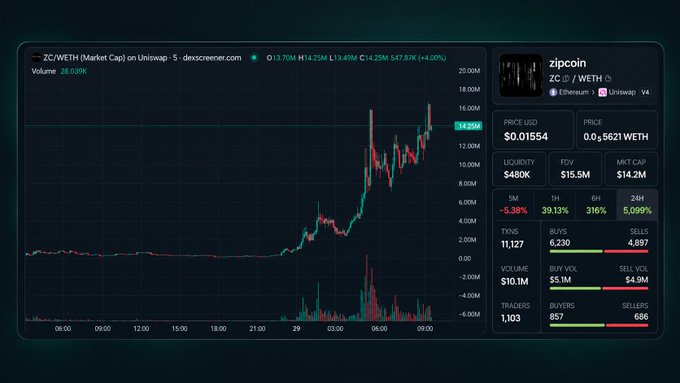Click the SELLERS 686 value
Screen dimensions: 680x383
641,317
